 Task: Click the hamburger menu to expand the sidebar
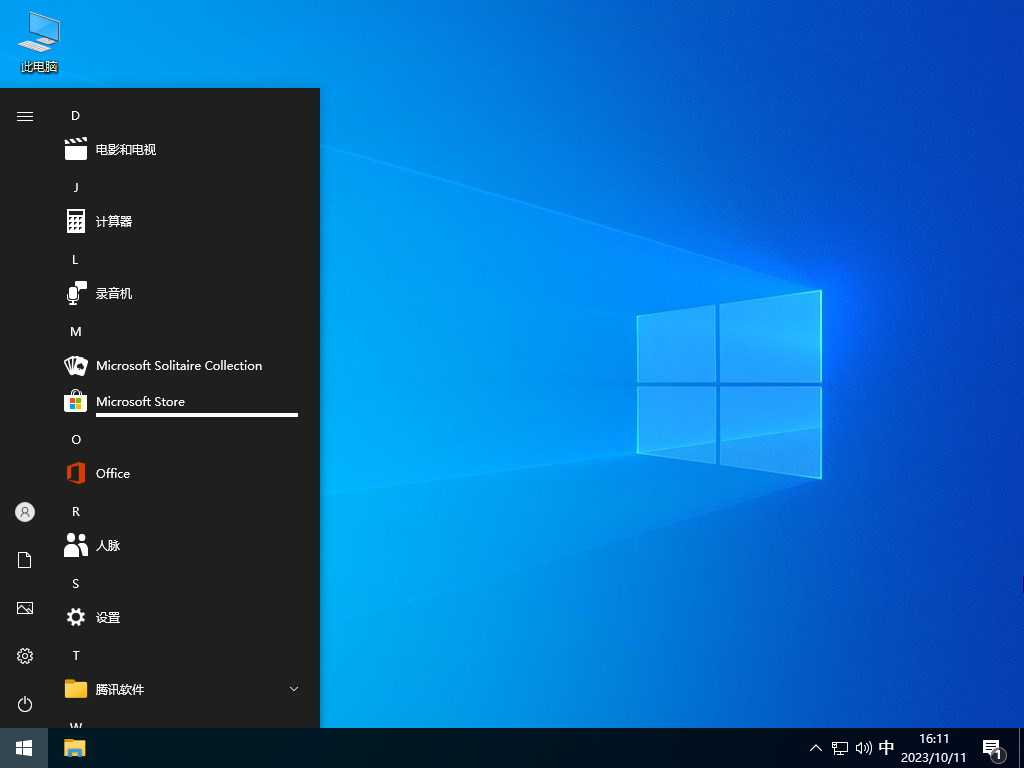24,116
